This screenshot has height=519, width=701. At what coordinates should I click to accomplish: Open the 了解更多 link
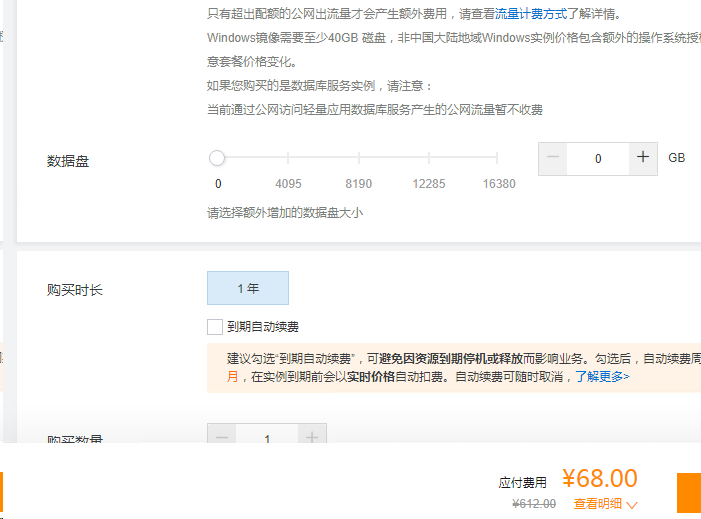click(607, 377)
